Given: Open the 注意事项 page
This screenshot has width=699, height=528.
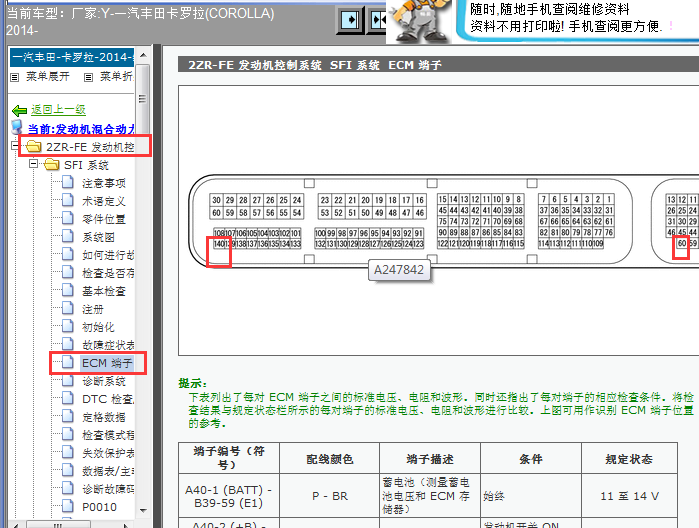Looking at the screenshot, I should 103,183.
